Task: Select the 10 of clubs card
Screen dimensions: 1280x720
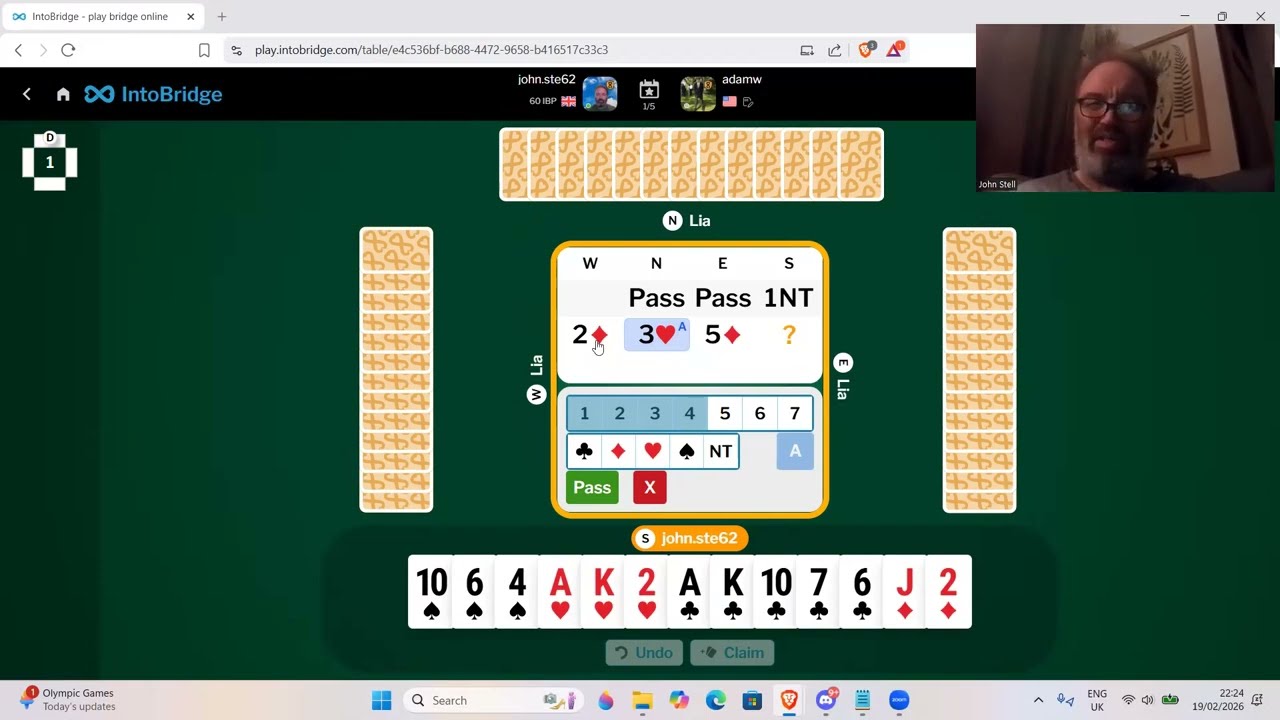Action: (x=775, y=592)
